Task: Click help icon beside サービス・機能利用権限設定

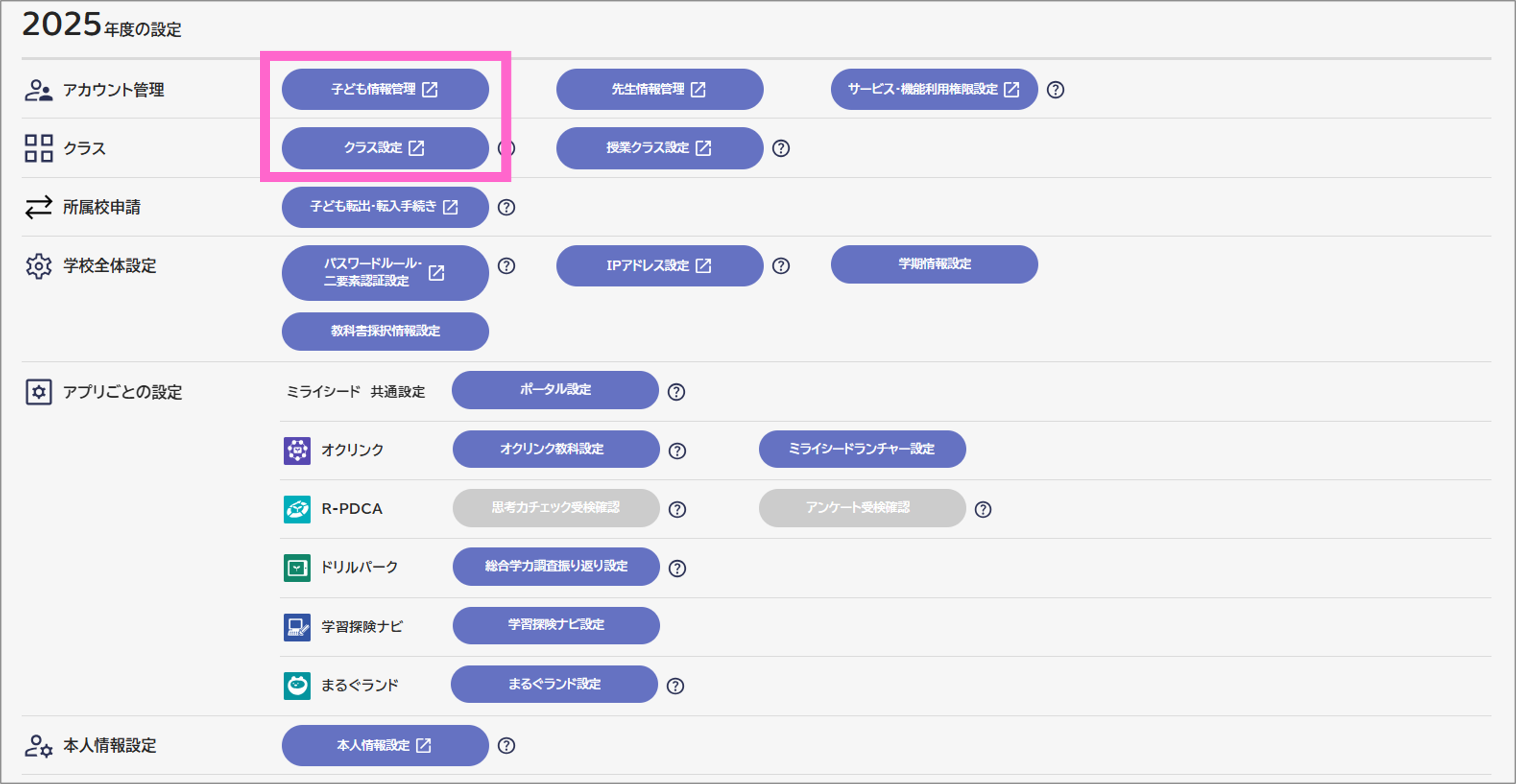Action: 1055,90
